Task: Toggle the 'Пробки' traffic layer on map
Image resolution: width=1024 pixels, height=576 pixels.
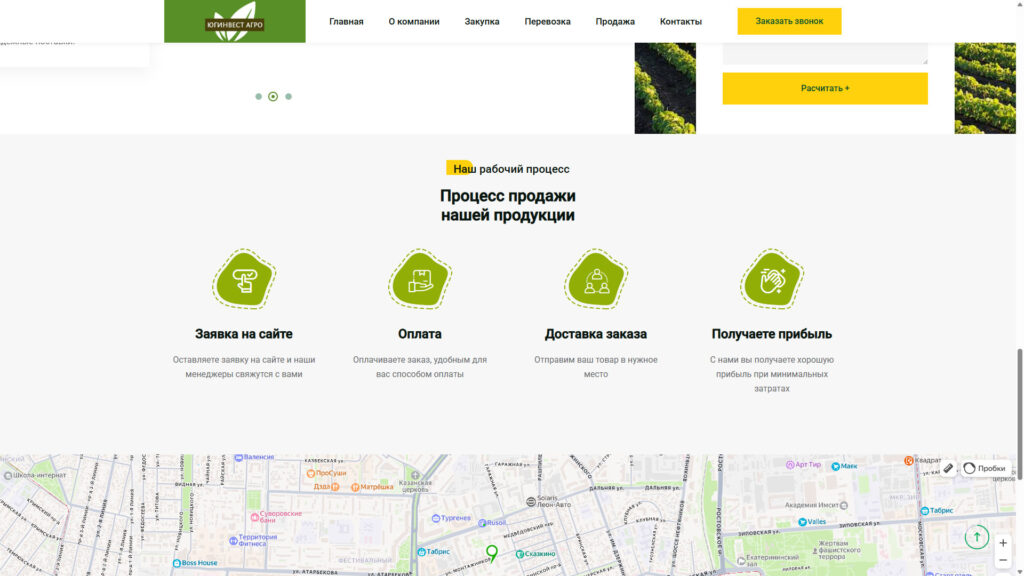Action: [984, 468]
